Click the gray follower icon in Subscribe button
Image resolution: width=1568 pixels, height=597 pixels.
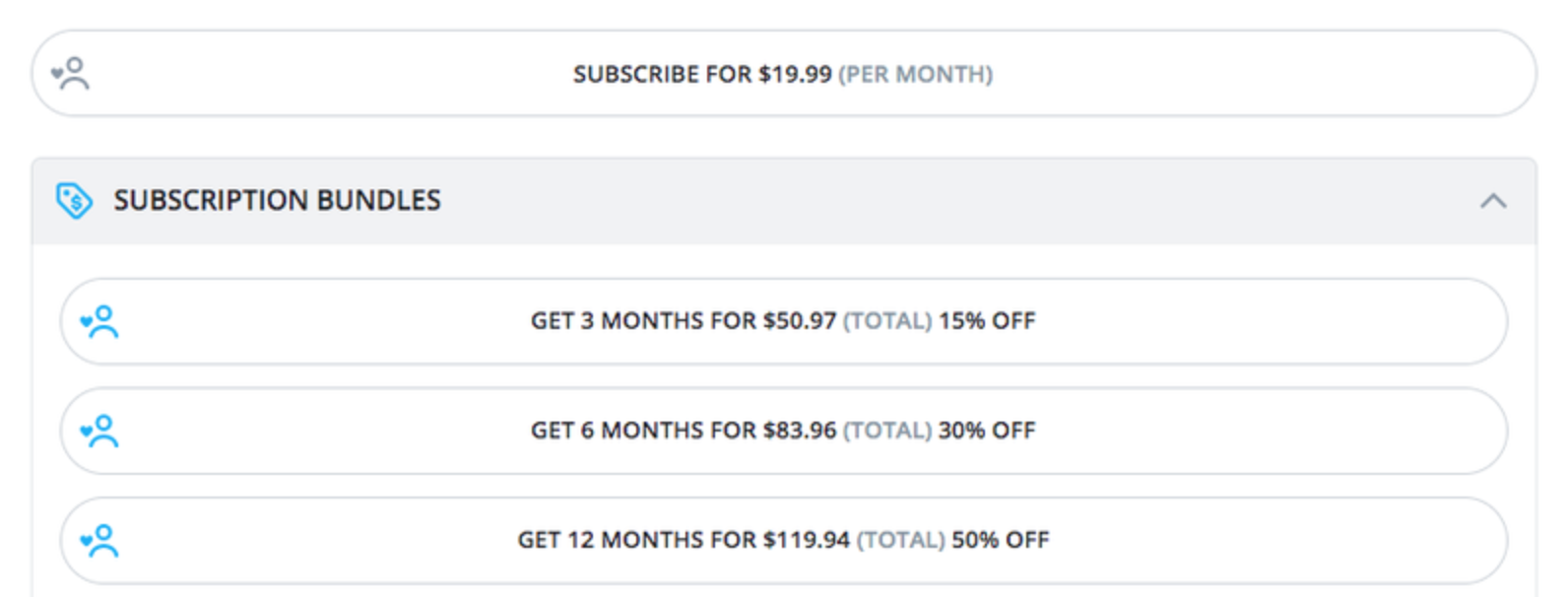[x=71, y=74]
